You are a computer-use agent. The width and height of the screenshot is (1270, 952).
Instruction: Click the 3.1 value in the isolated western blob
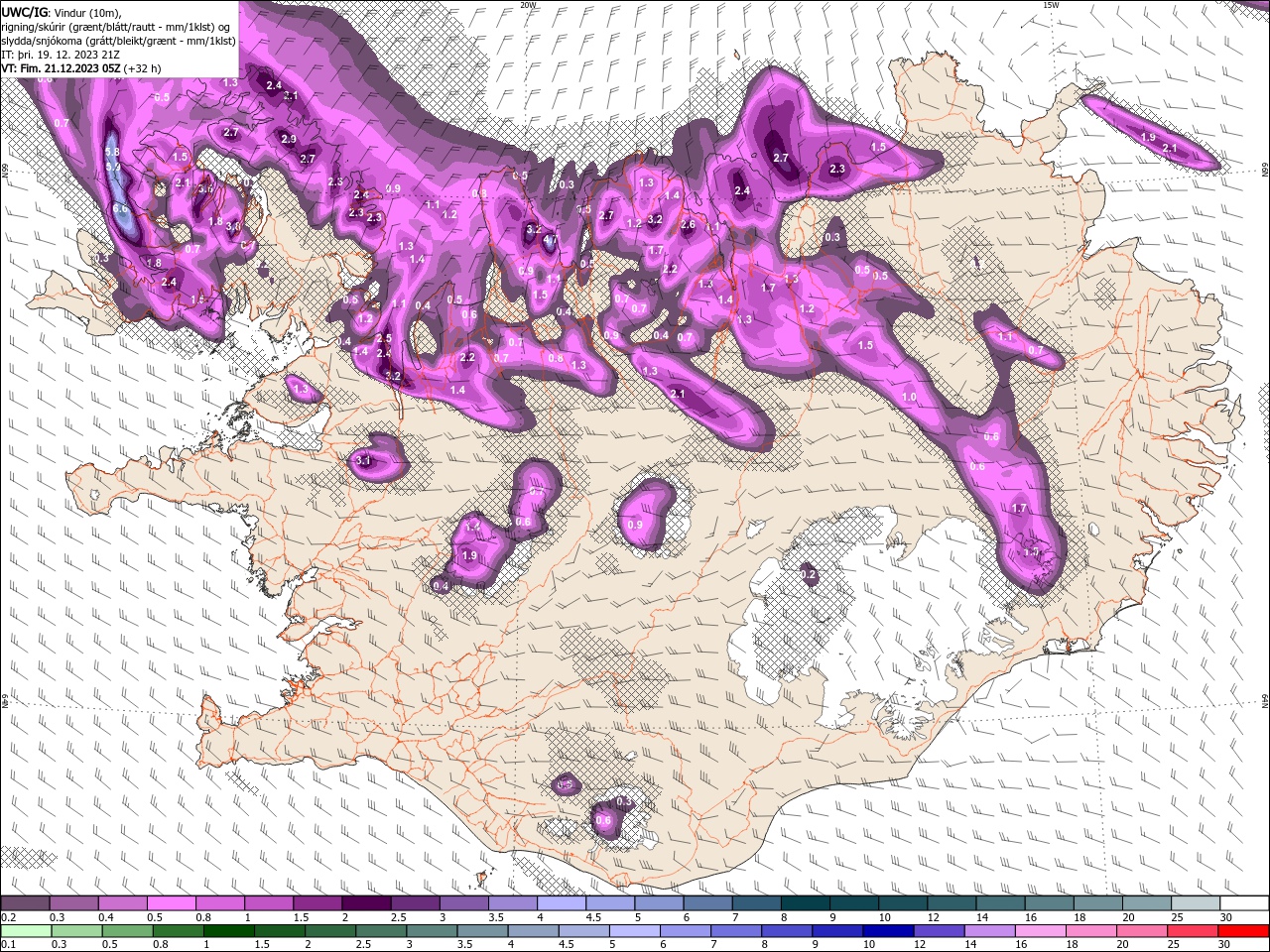click(x=363, y=461)
